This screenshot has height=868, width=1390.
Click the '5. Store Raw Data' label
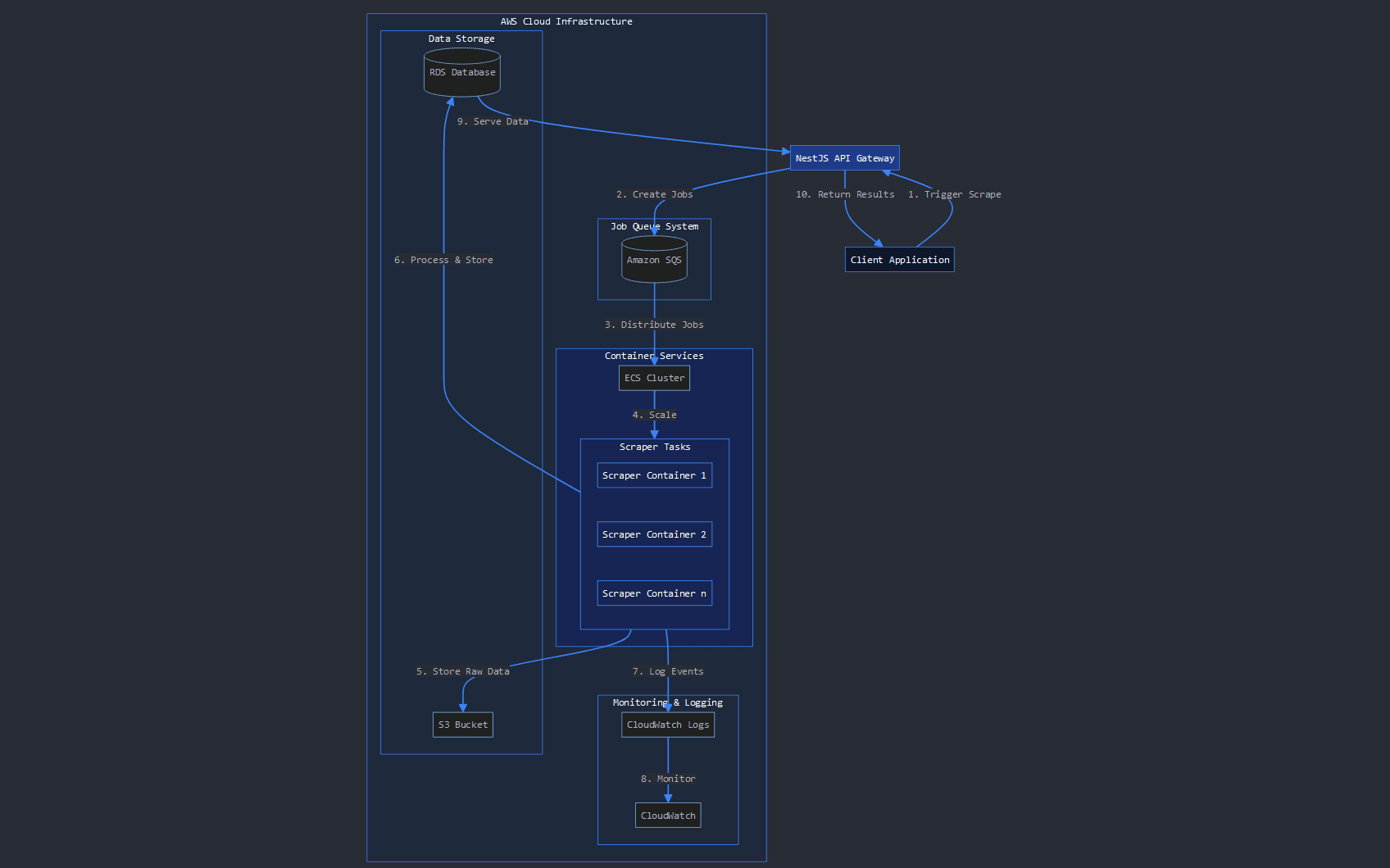pos(463,671)
